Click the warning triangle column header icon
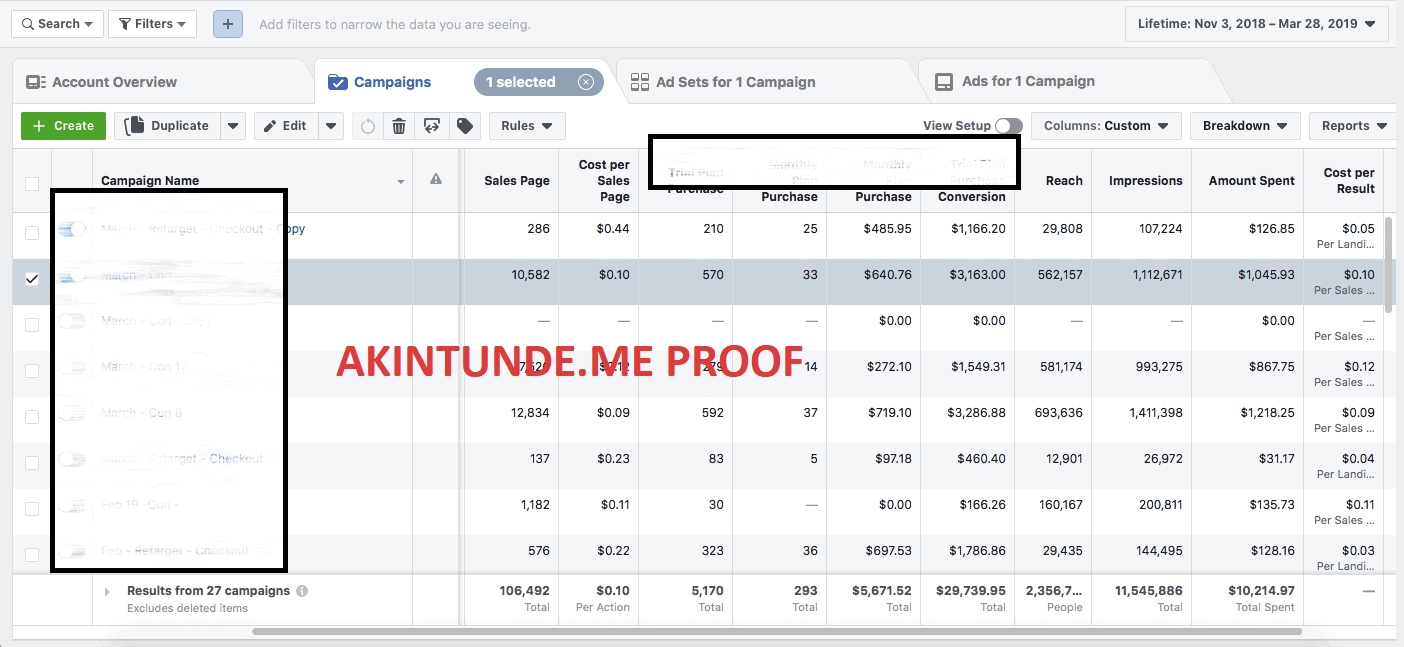The image size is (1404, 647). click(436, 180)
